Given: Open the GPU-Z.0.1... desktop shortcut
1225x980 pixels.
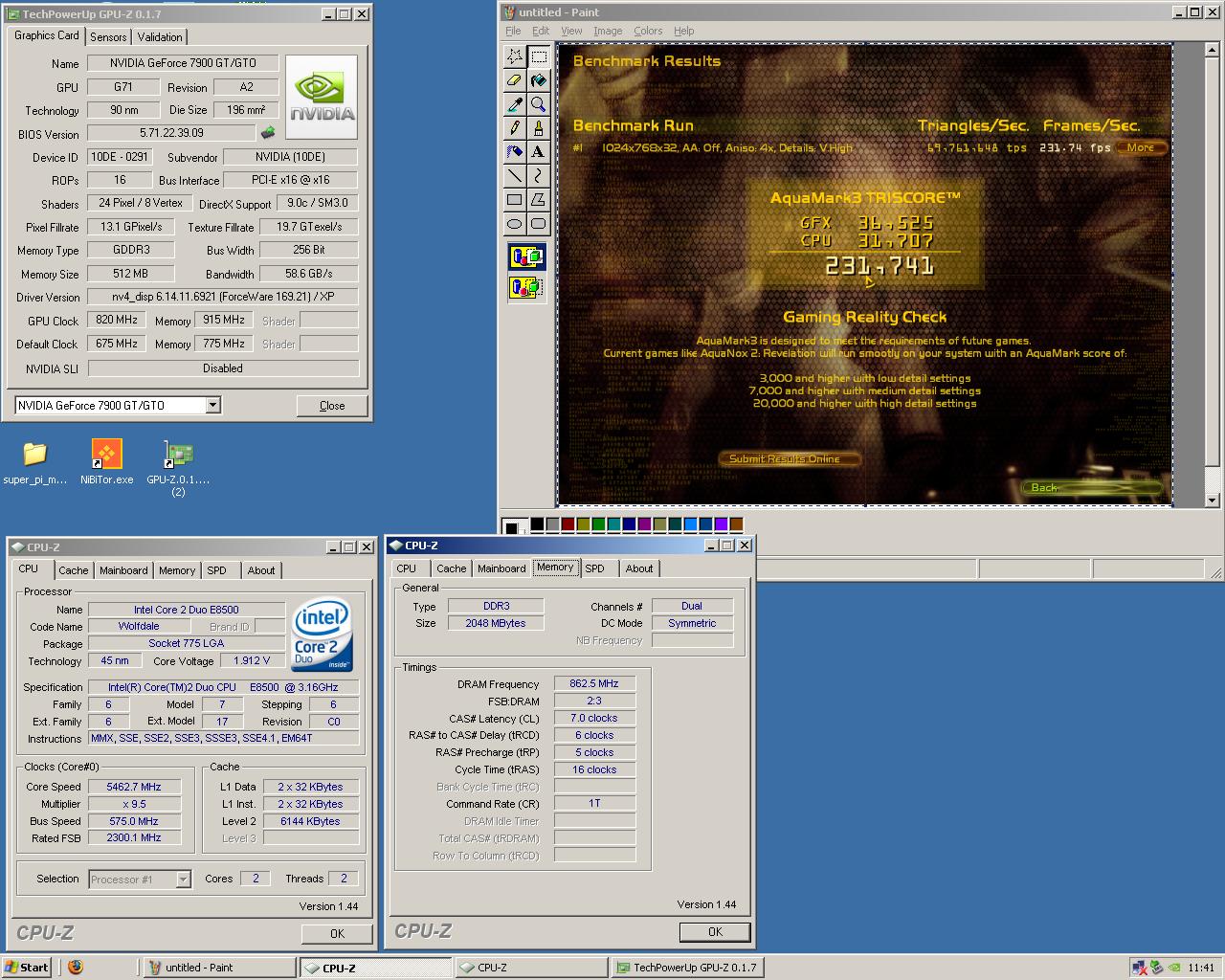Looking at the screenshot, I should (178, 468).
